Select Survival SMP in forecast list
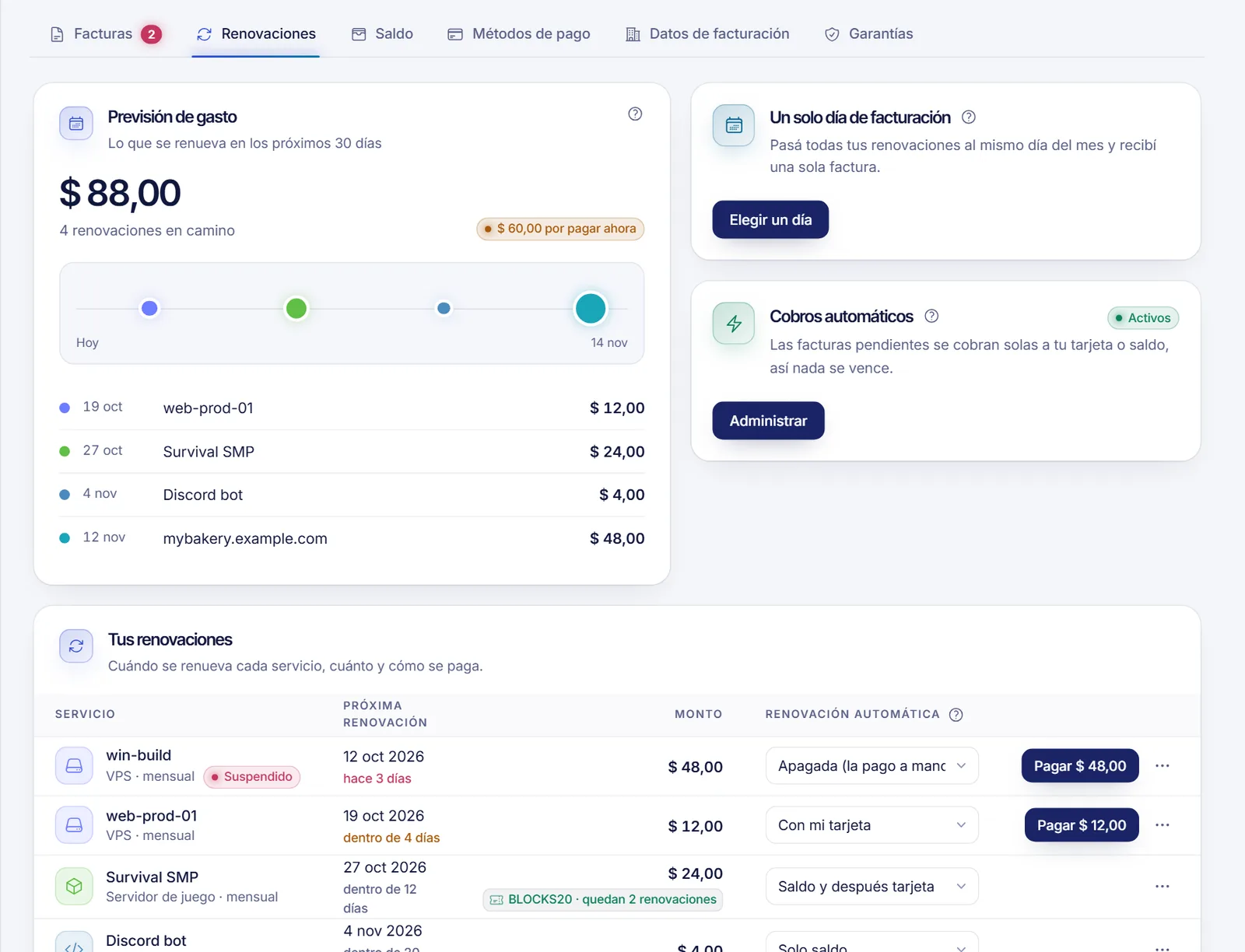This screenshot has height=952, width=1245. [x=352, y=452]
